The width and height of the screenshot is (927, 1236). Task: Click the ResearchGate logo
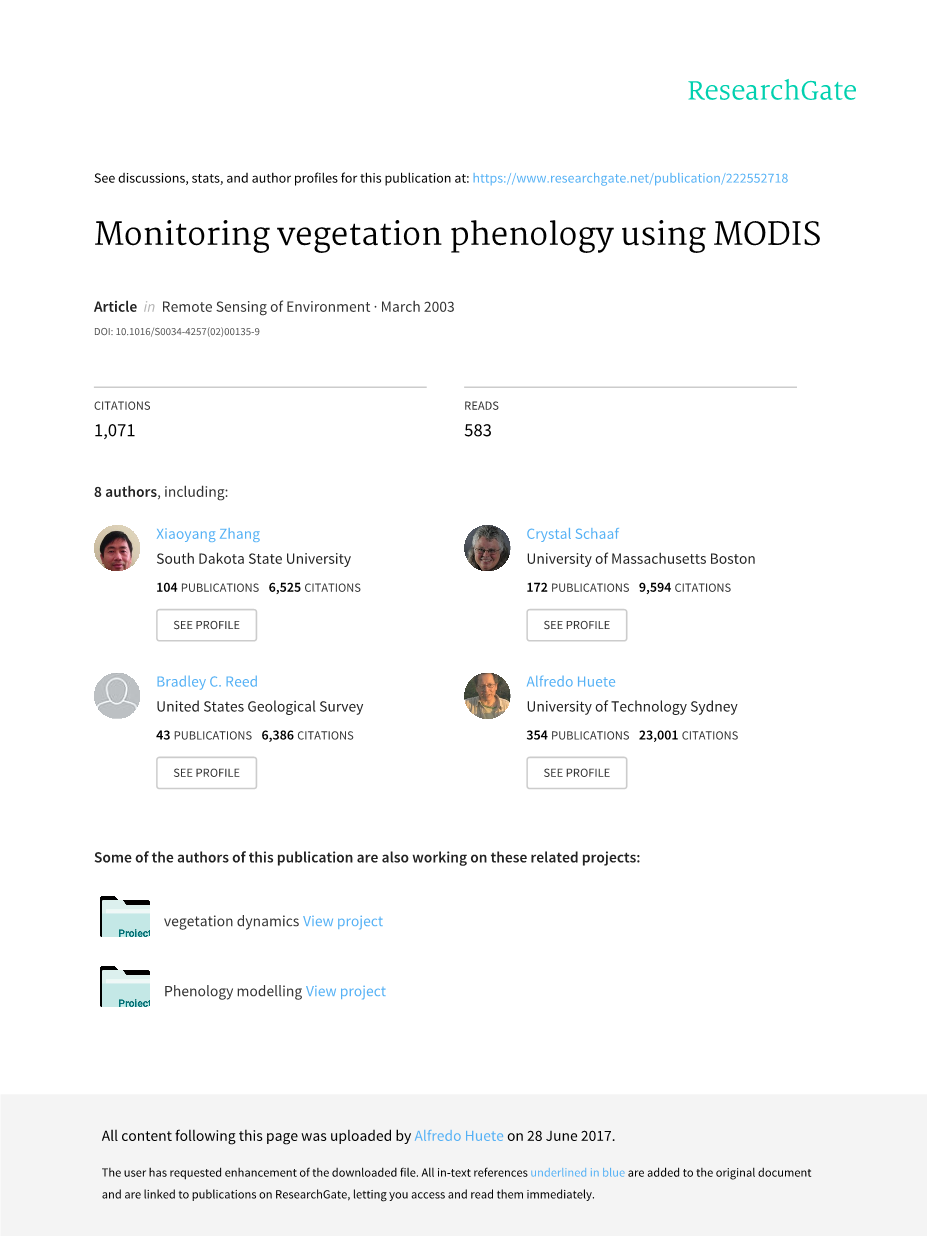771,91
